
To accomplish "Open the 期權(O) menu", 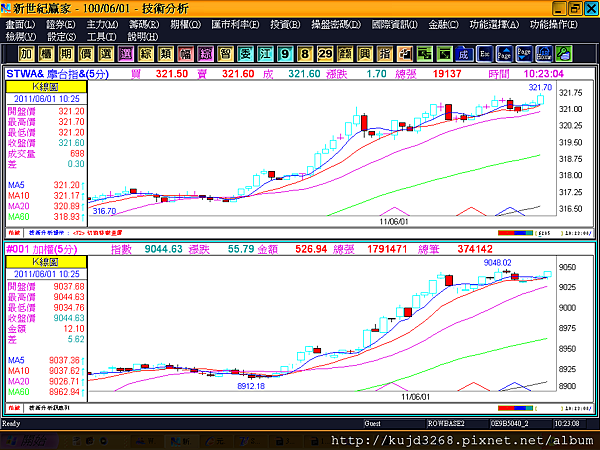I will (186, 24).
